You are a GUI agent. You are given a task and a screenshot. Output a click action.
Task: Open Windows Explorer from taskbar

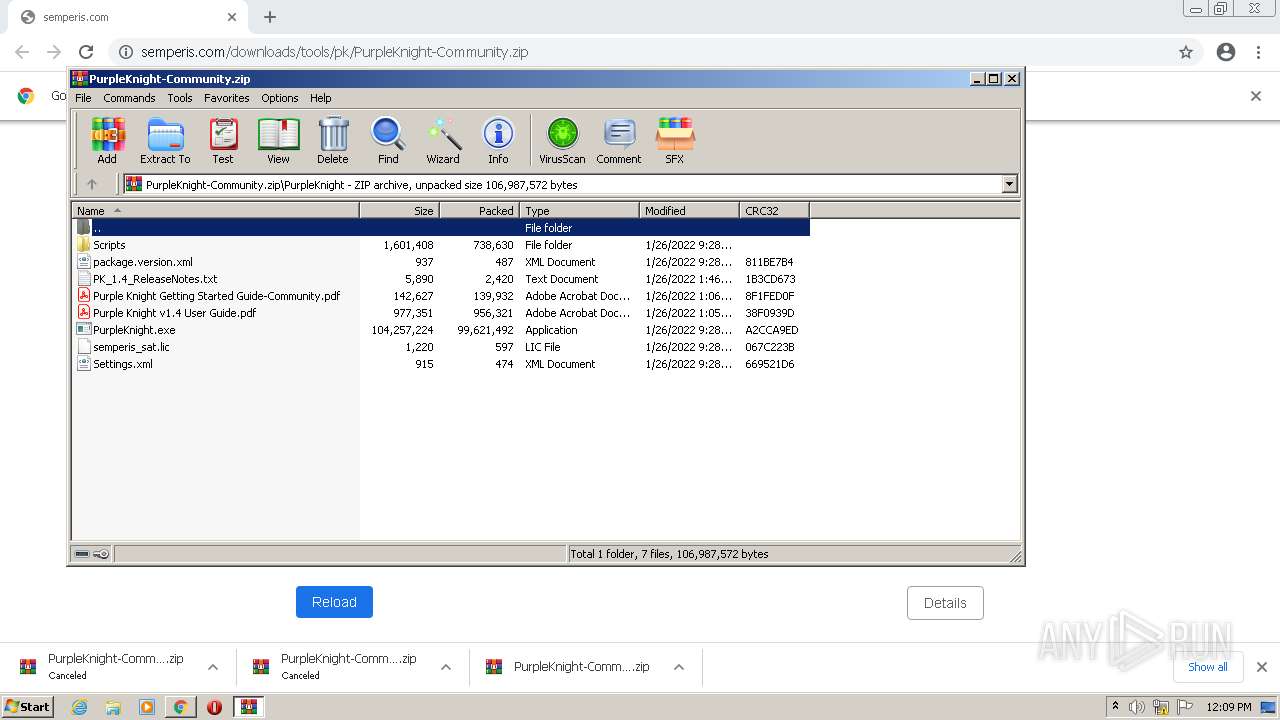113,707
